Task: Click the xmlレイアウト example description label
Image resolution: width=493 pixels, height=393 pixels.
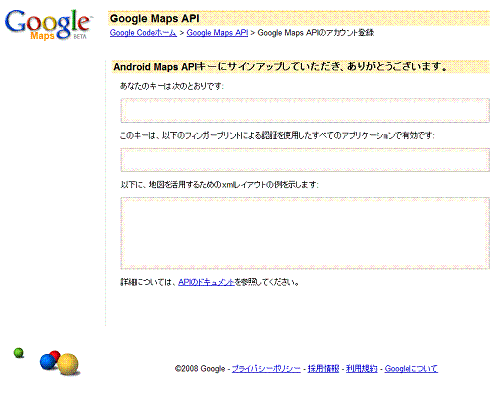Action: [219, 184]
